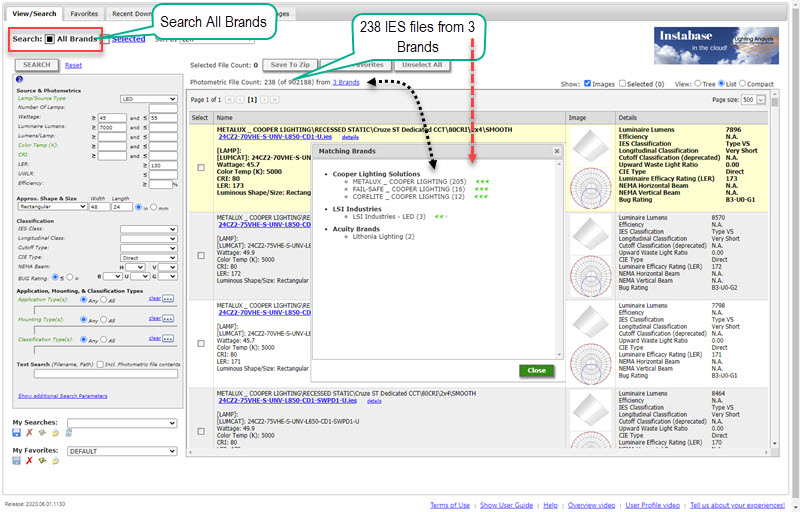Image resolution: width=800 pixels, height=512 pixels.
Task: Click Luminaire Lumens minimum field 7000
Action: tap(112, 127)
